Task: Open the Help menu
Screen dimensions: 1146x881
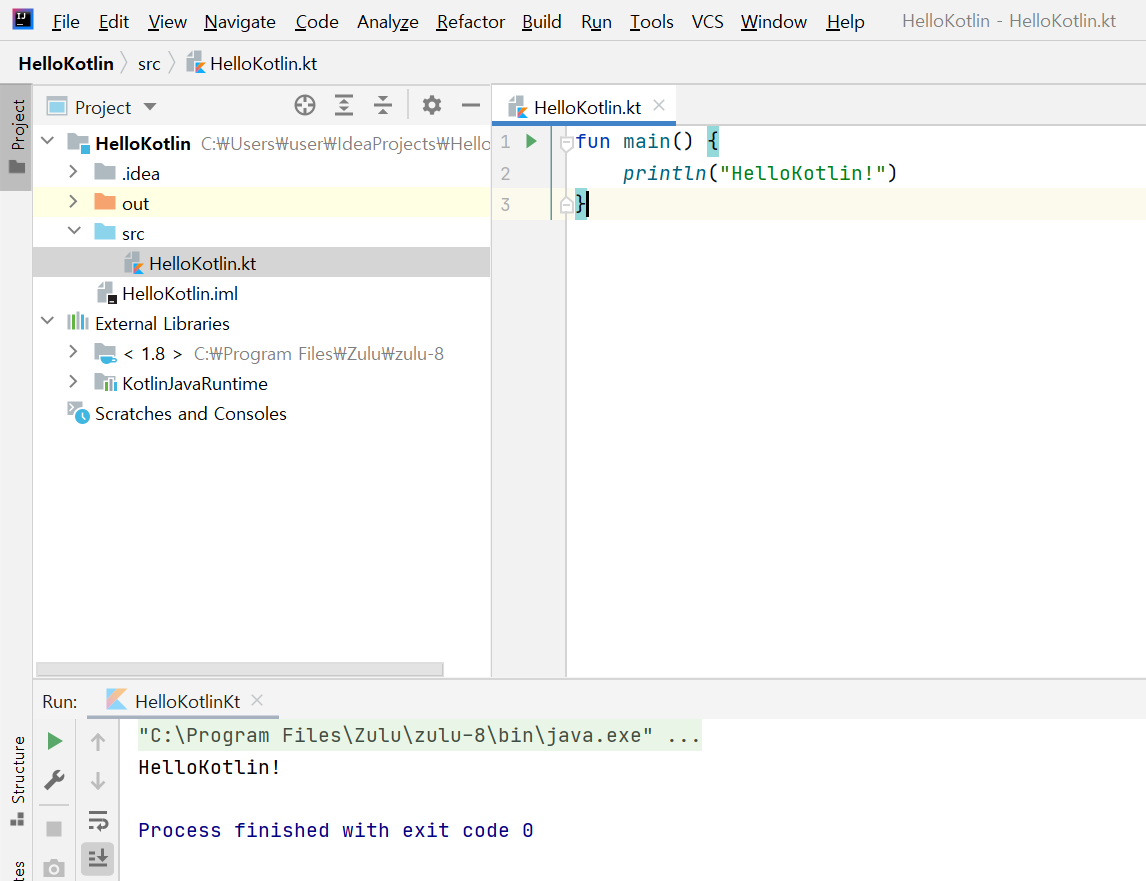Action: tap(845, 22)
